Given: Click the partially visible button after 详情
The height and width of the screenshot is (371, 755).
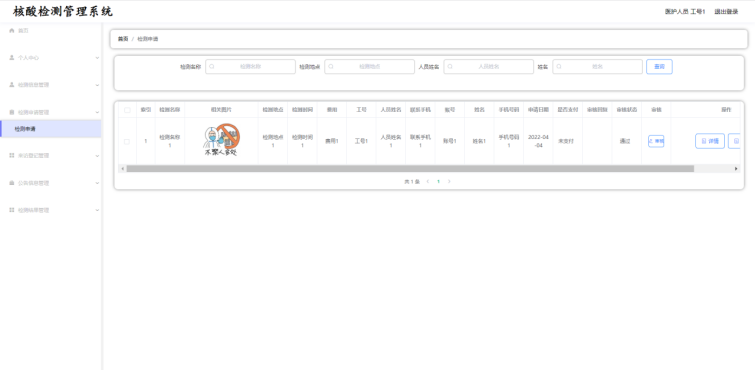Looking at the screenshot, I should click(734, 141).
